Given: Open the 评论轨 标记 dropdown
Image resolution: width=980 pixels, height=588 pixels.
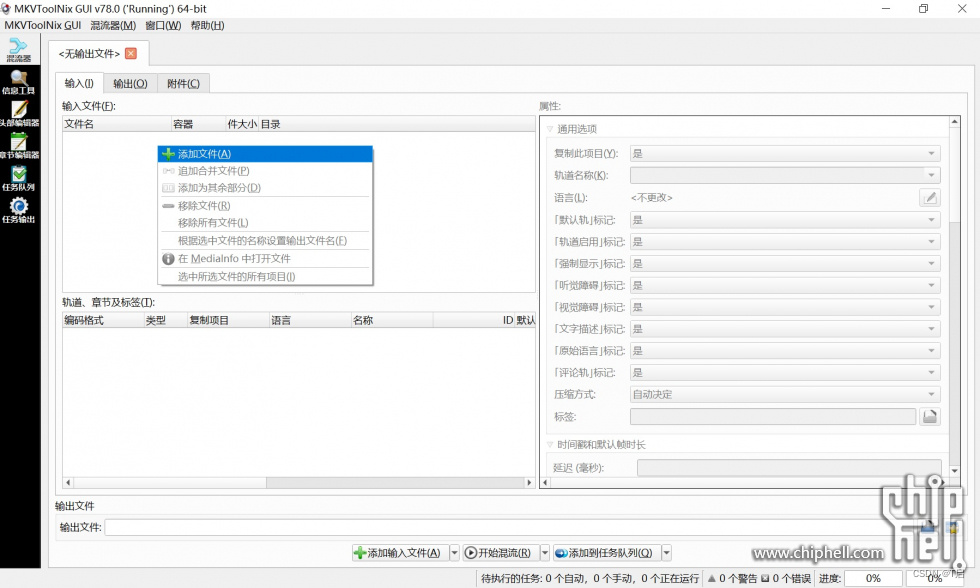Looking at the screenshot, I should tap(785, 372).
